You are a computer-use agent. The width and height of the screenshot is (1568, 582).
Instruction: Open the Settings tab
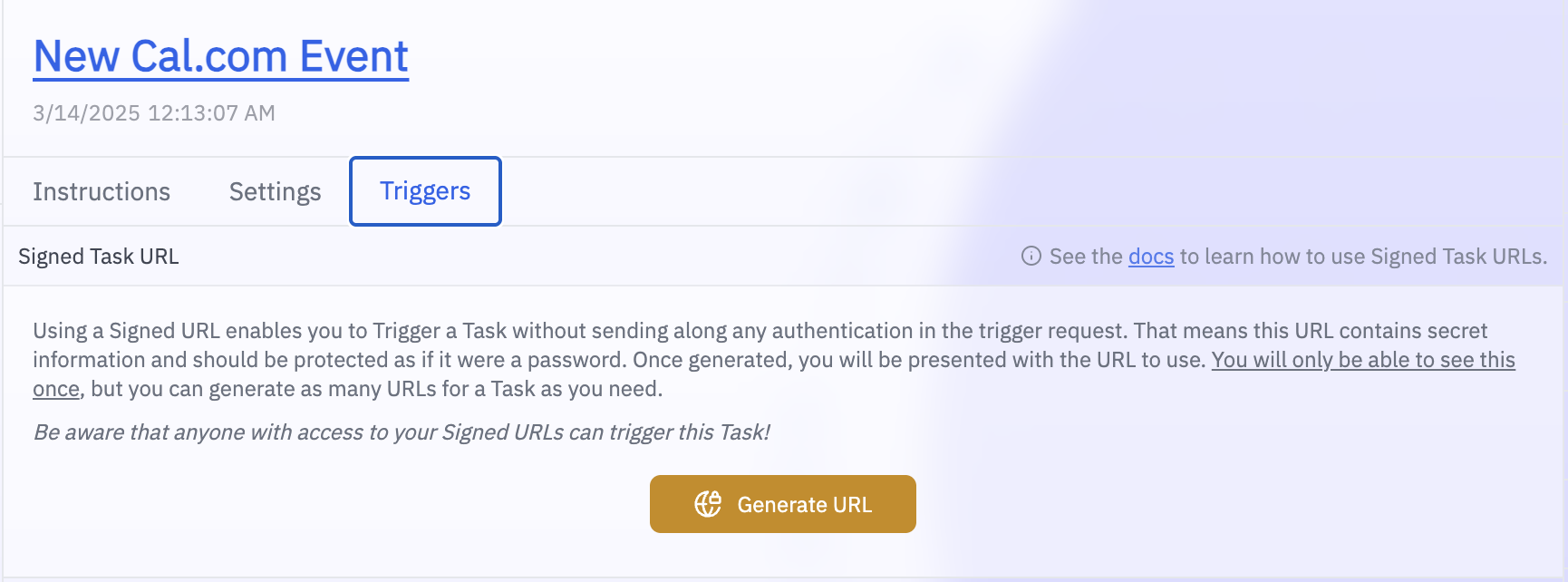click(275, 192)
